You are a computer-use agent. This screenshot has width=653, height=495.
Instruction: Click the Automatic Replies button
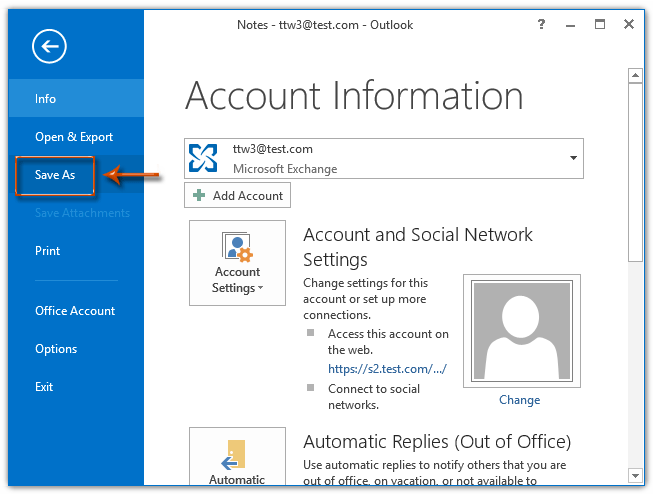click(x=237, y=456)
